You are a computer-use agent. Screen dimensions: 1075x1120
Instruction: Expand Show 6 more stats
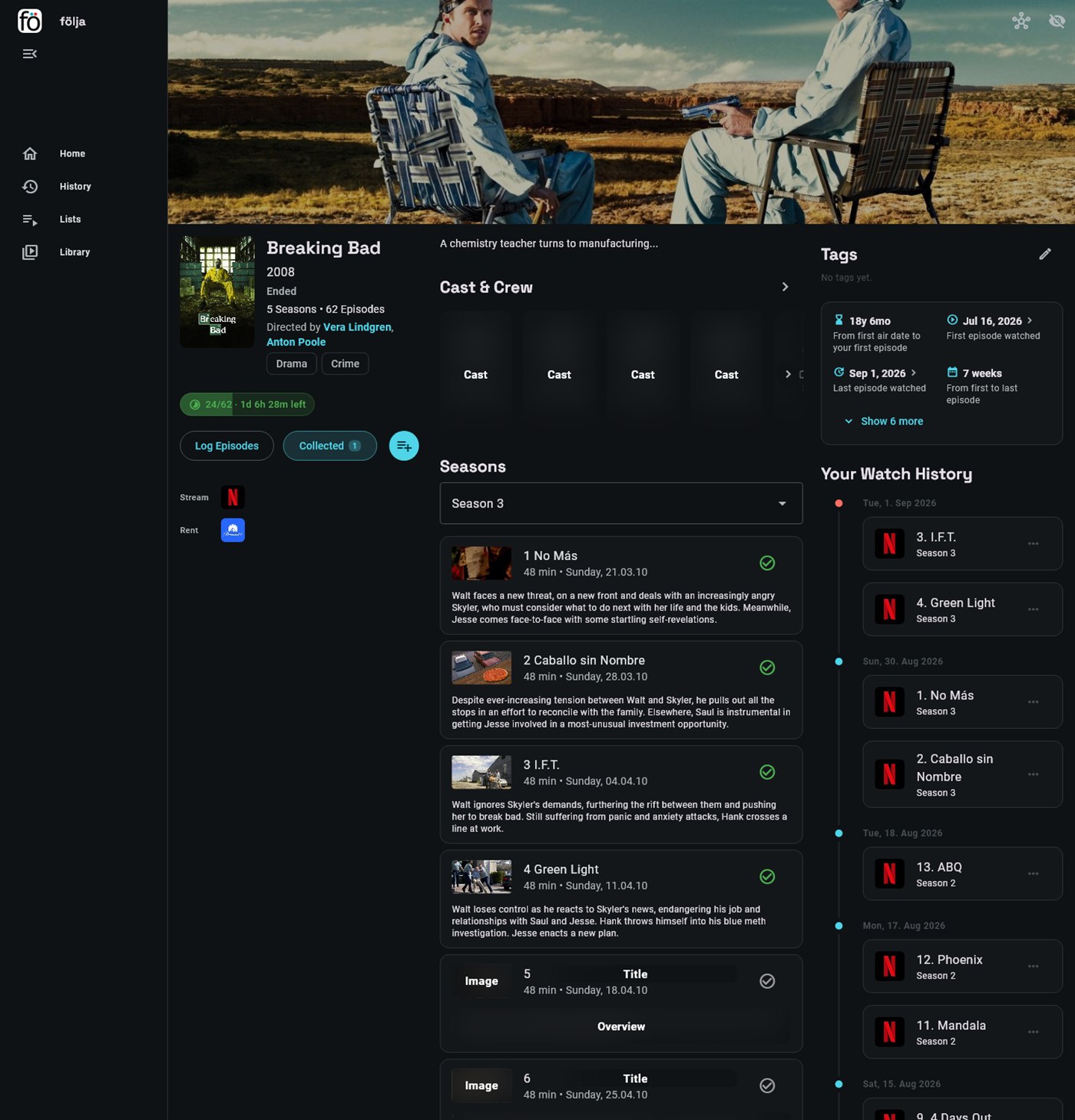click(884, 422)
